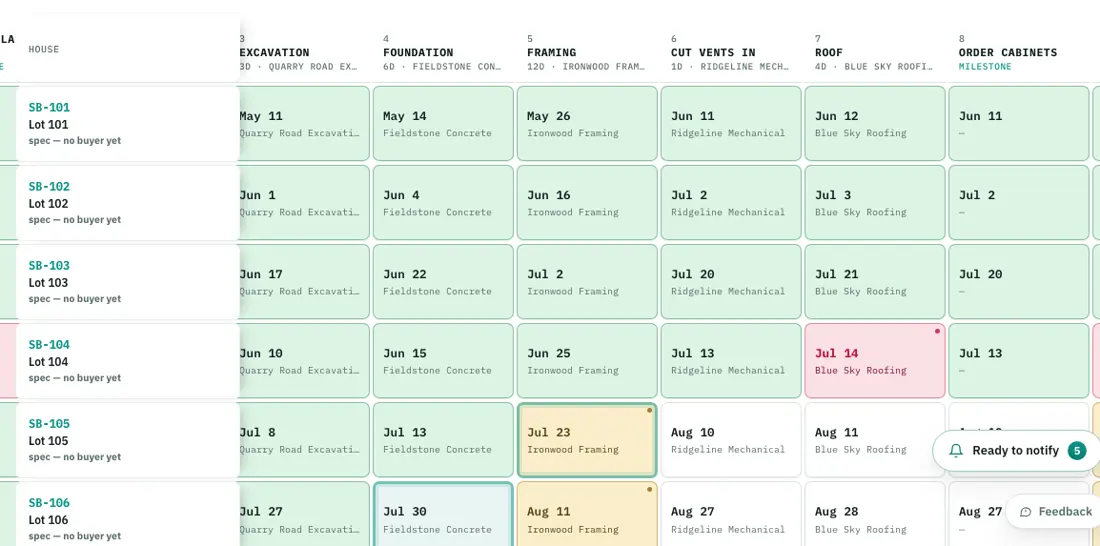1100x546 pixels.
Task: Open the SB-104 house link
Action: pyautogui.click(x=49, y=345)
